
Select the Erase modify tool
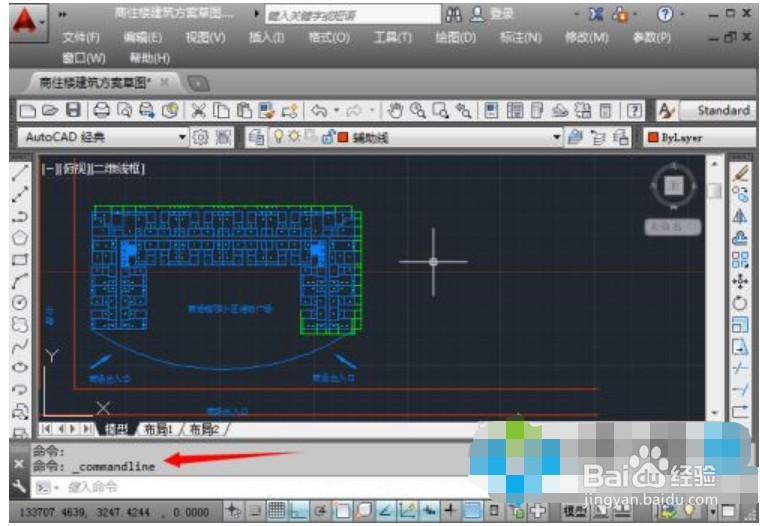pos(740,173)
